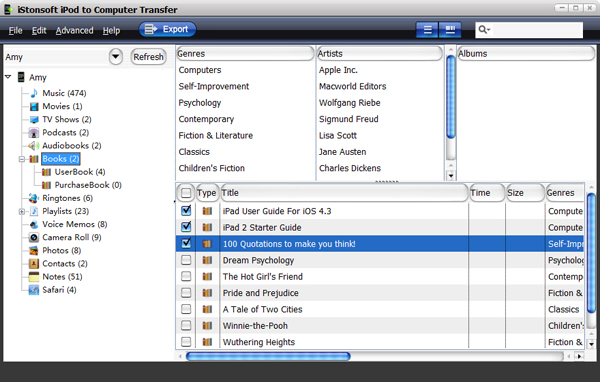
Task: Click the Camera Roll icon
Action: coord(34,237)
